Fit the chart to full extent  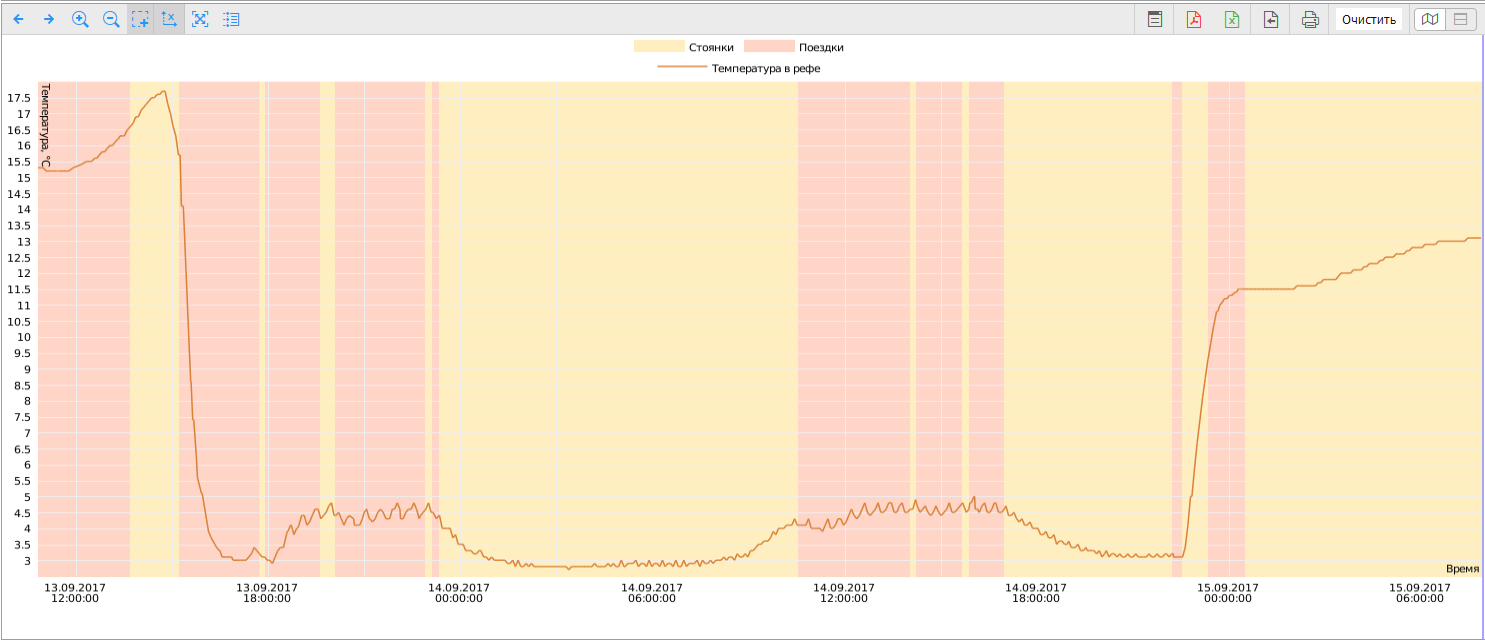coord(200,19)
